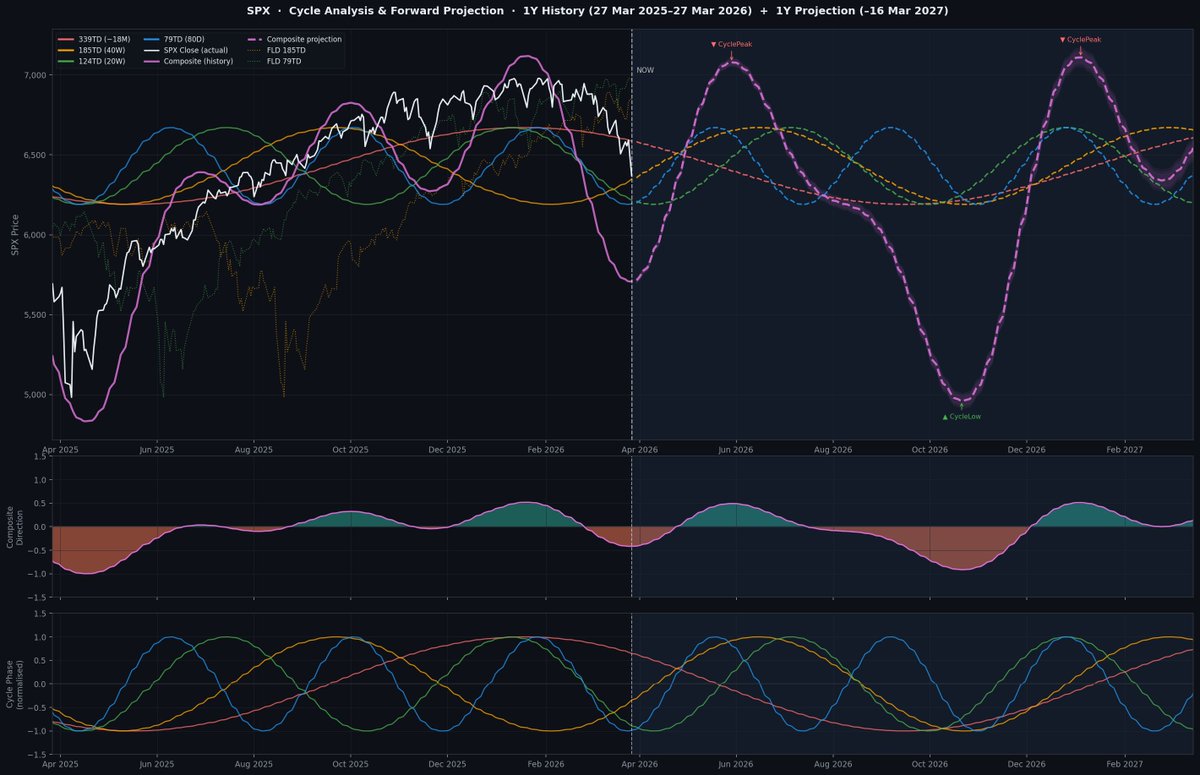1200x775 pixels.
Task: Click the FLD 79TD legend label
Action: pos(284,61)
